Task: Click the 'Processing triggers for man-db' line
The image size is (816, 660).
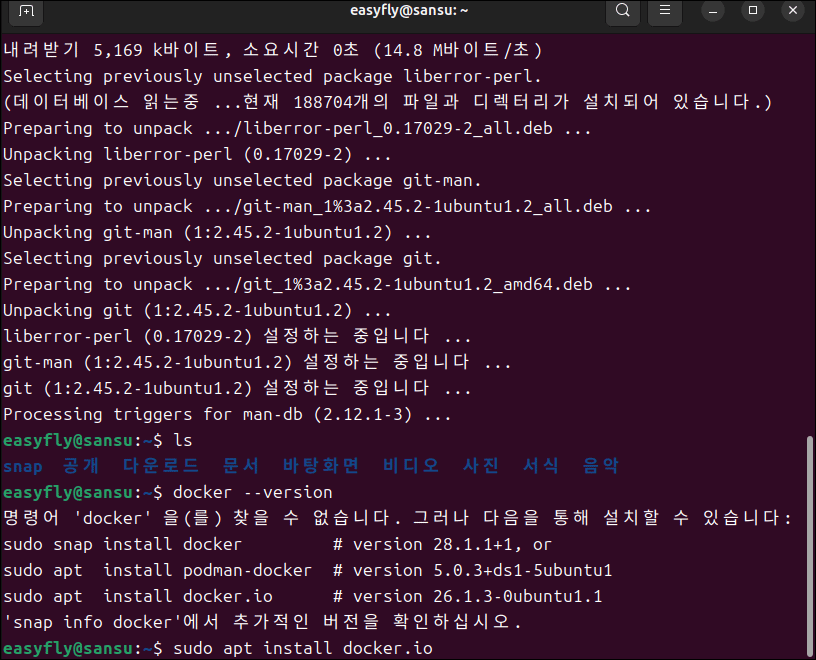Action: [x=227, y=414]
